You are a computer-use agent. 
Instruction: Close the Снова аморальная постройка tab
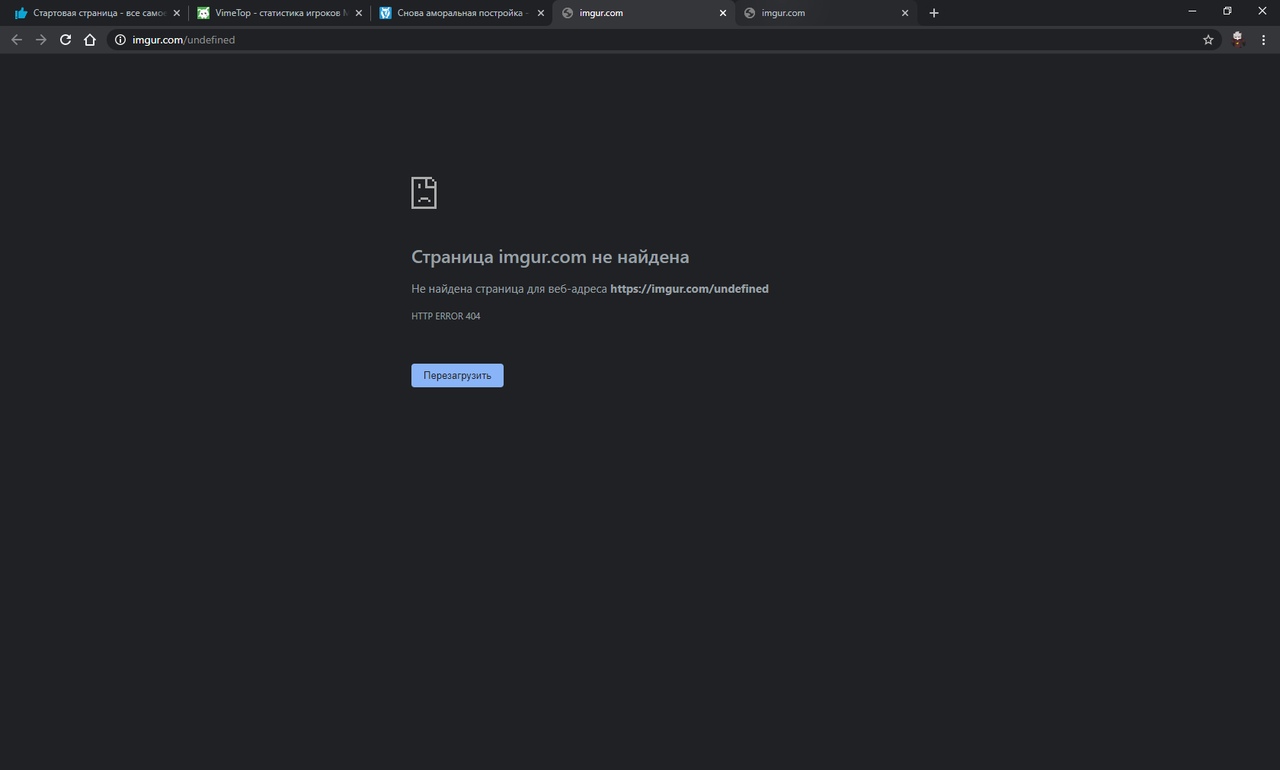click(x=541, y=13)
